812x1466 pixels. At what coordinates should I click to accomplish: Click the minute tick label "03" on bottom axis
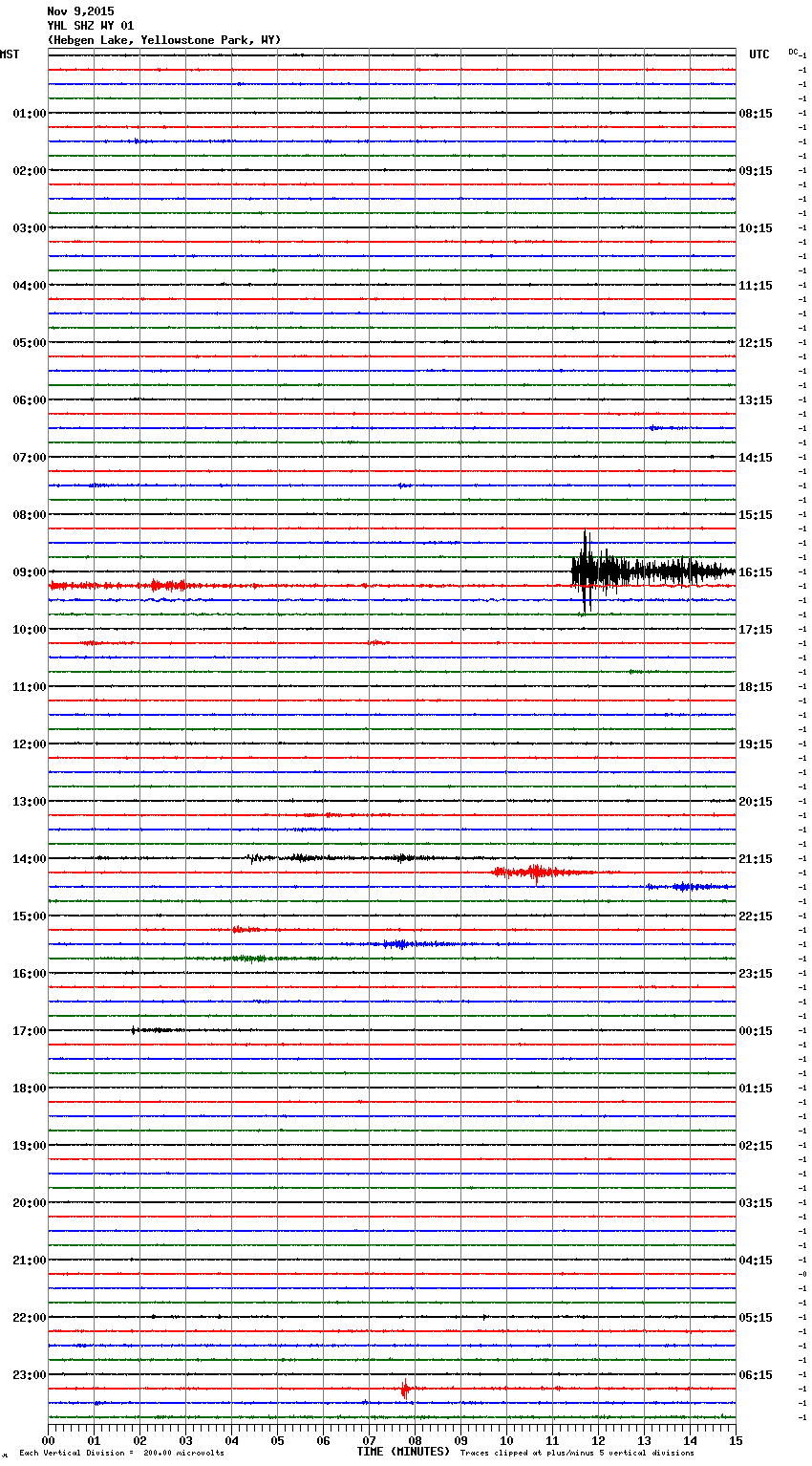185,1440
